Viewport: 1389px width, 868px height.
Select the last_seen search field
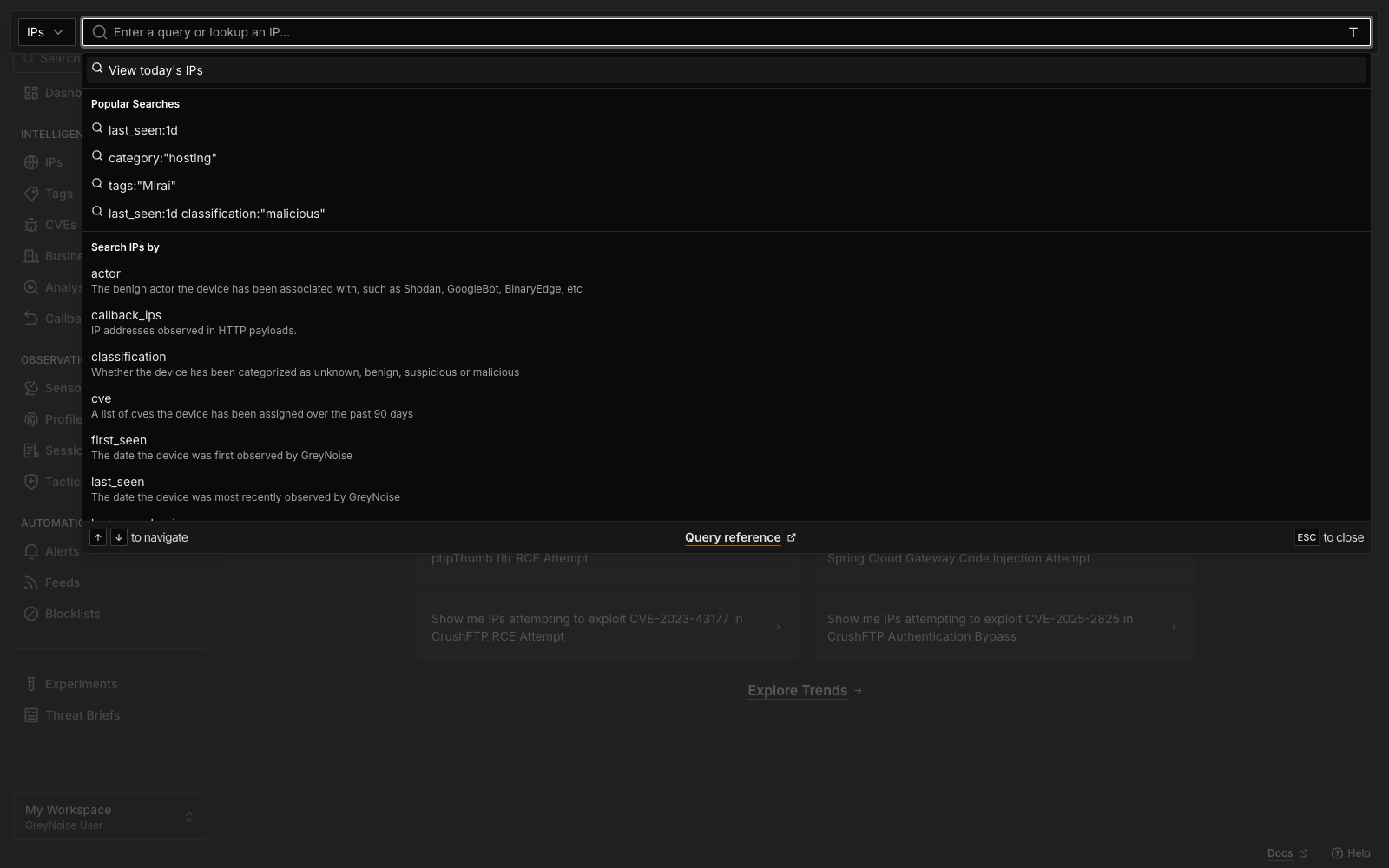tap(726, 489)
